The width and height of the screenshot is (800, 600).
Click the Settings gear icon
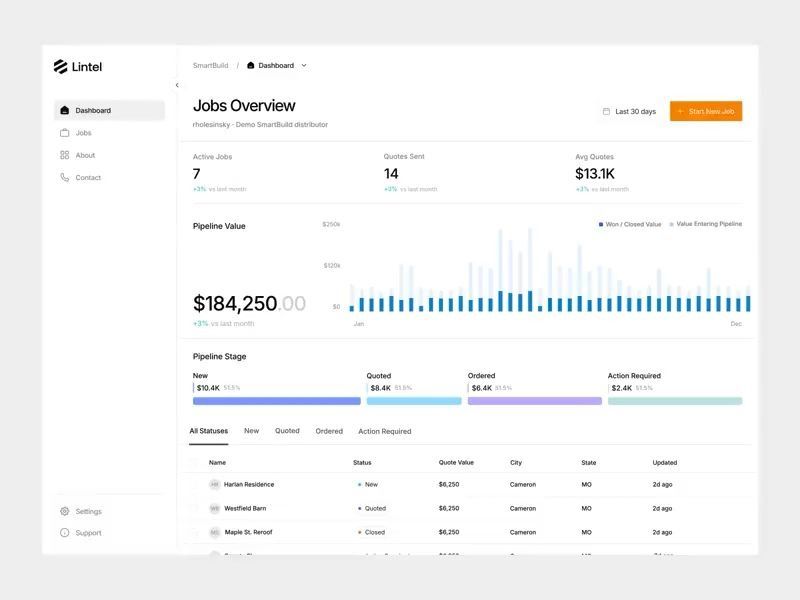64,511
